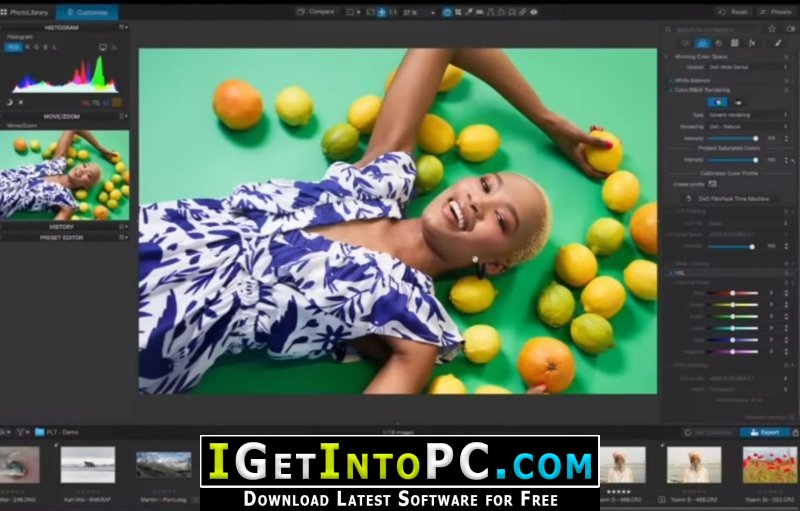Open DxO FilmPack Time Machine
The width and height of the screenshot is (800, 511).
pyautogui.click(x=729, y=199)
